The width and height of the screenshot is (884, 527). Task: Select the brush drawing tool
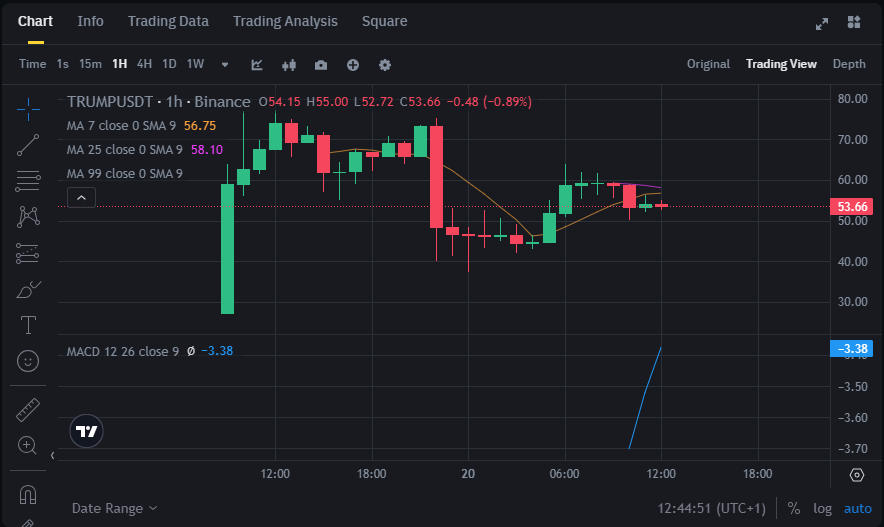tap(28, 289)
